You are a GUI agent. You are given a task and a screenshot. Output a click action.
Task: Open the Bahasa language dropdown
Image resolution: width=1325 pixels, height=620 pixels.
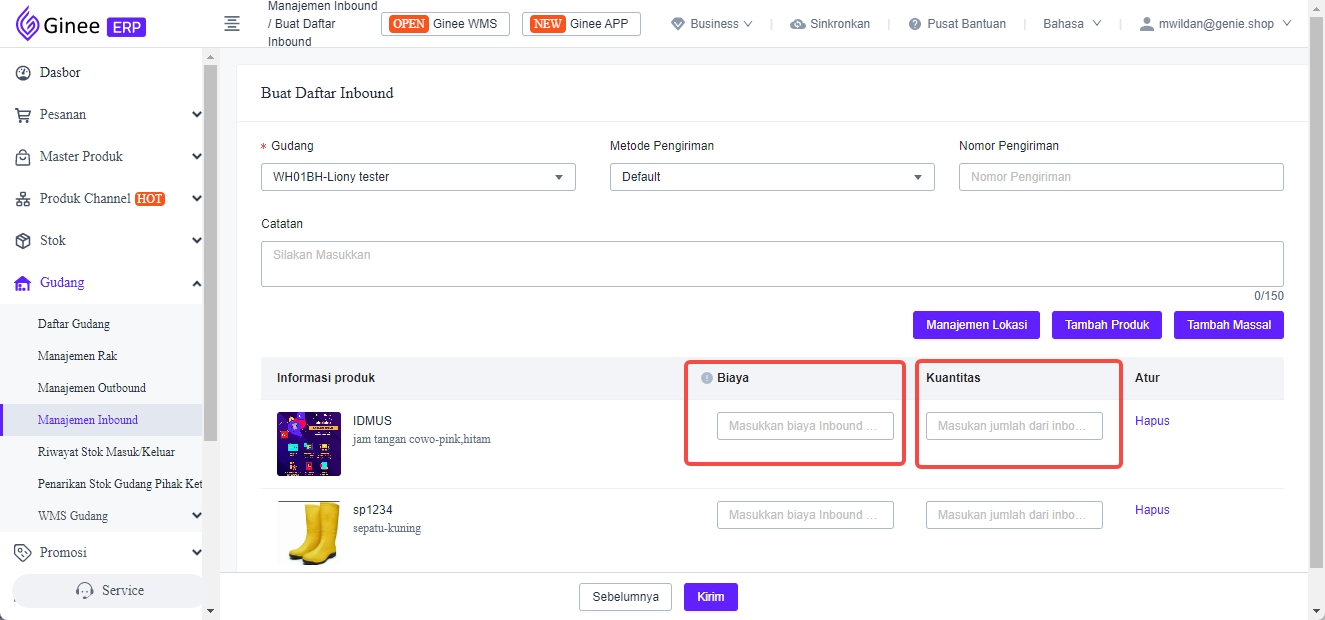(1072, 24)
